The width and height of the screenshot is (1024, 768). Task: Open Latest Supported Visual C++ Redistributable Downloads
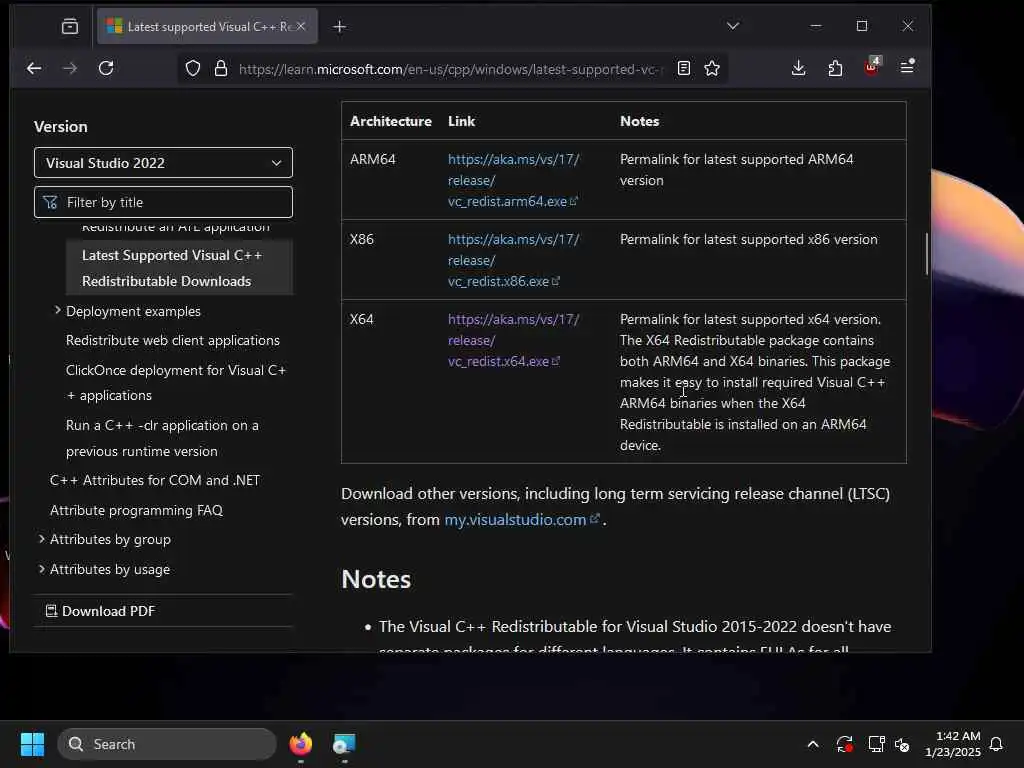point(179,268)
